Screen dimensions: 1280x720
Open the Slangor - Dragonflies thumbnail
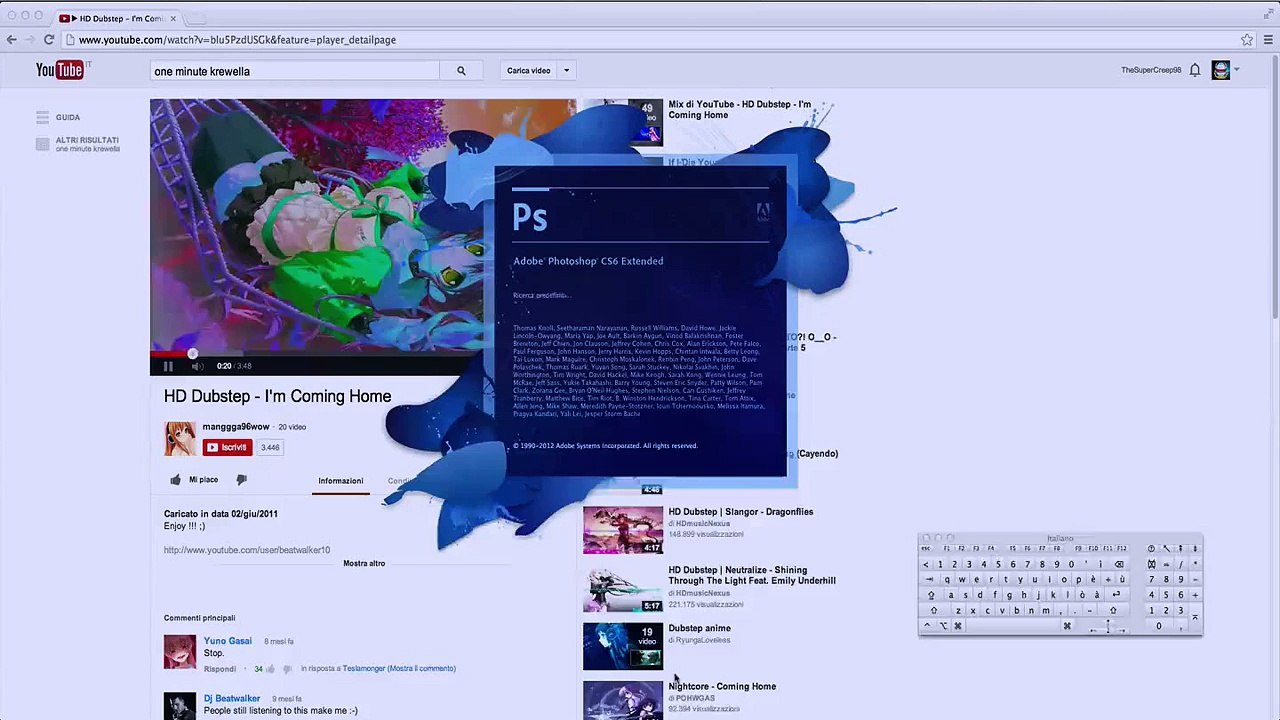click(x=623, y=530)
